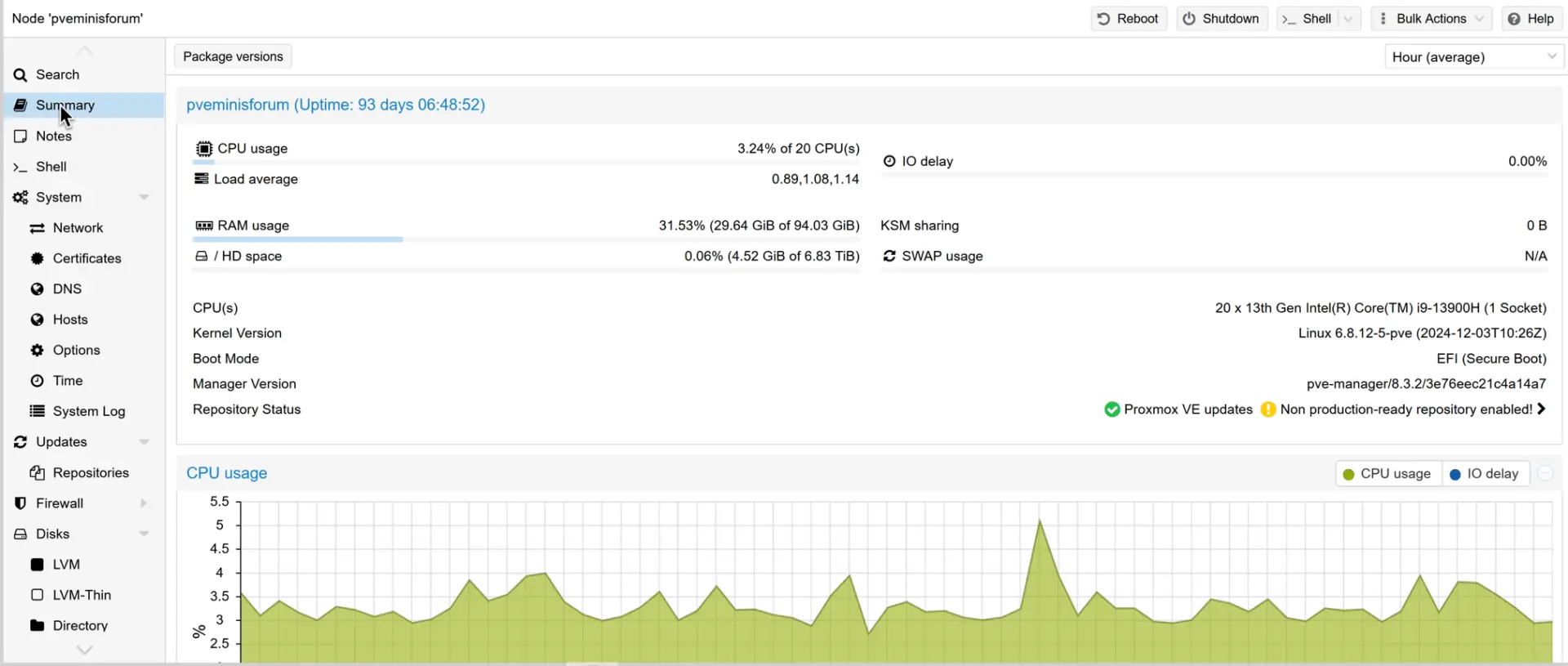
Task: Click the green Proxmox VE updates checkmark
Action: click(x=1111, y=409)
